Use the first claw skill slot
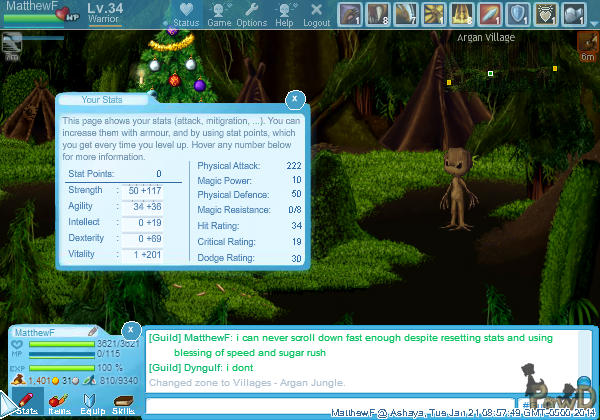Viewport: 600px width, 420px height. pyautogui.click(x=349, y=13)
